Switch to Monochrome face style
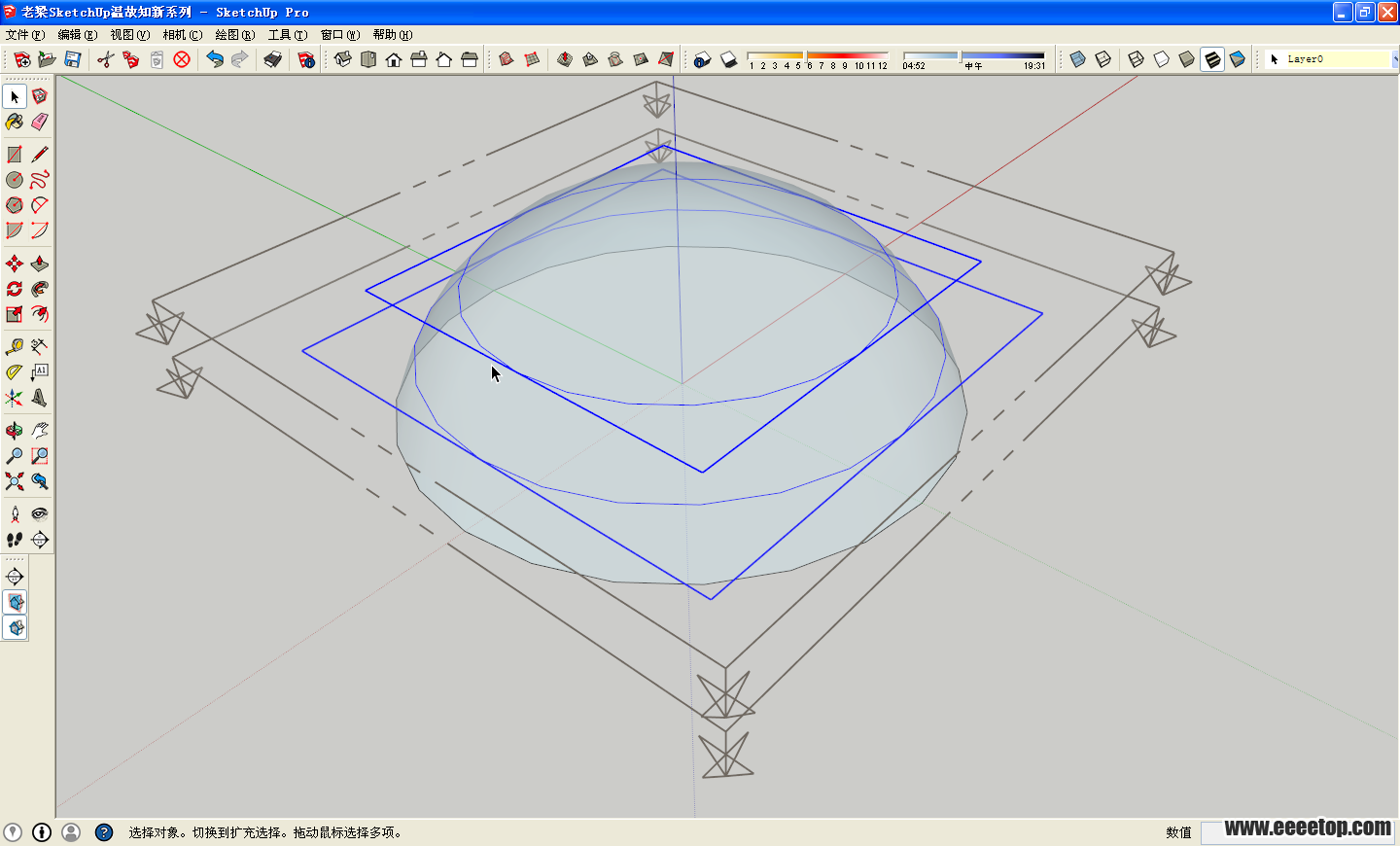Screen dimensions: 1400x846 [x=1237, y=59]
